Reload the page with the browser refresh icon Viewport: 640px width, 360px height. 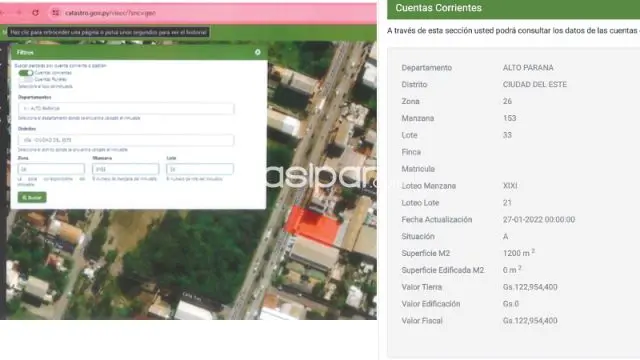(36, 13)
